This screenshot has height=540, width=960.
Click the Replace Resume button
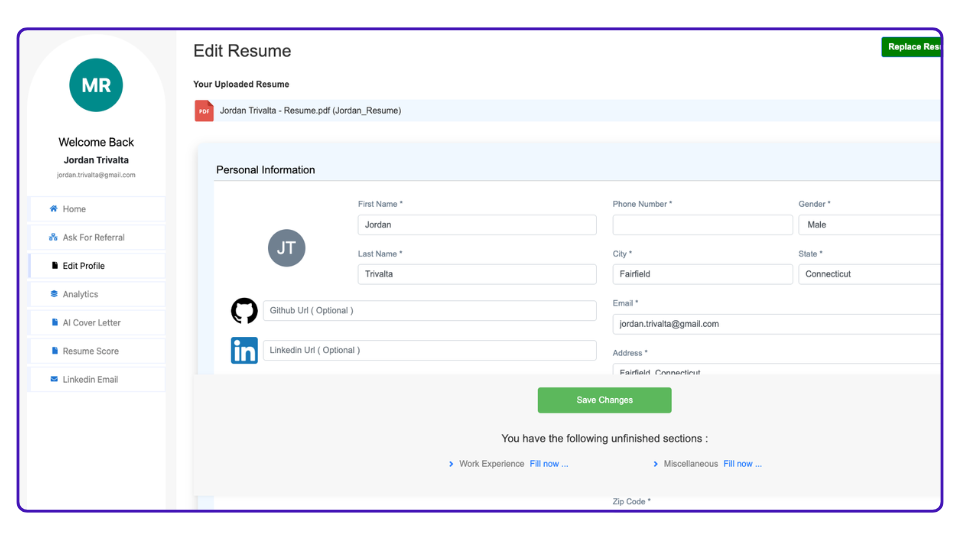912,47
